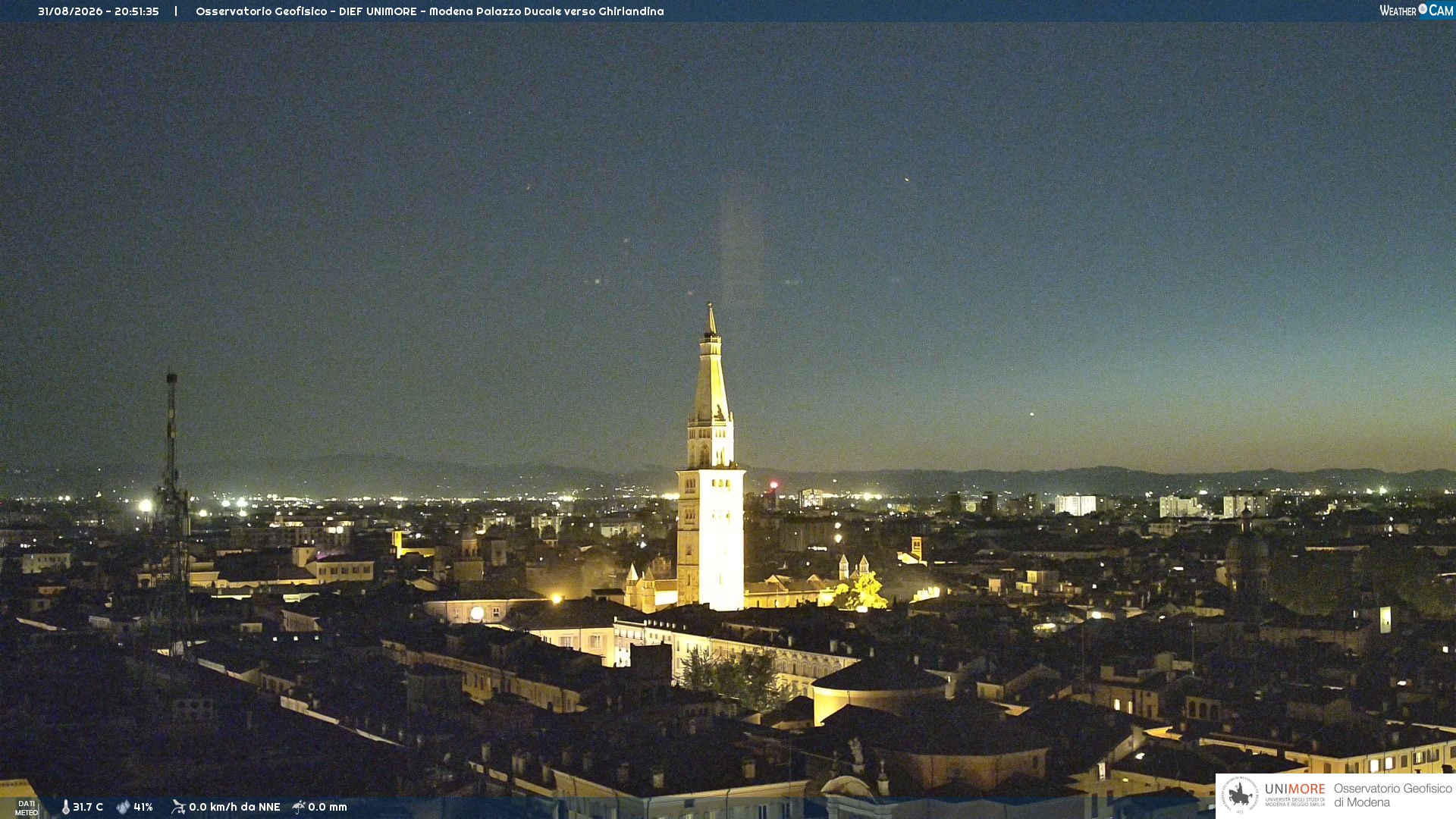
Task: Click the humidity water drops icon
Action: [123, 808]
